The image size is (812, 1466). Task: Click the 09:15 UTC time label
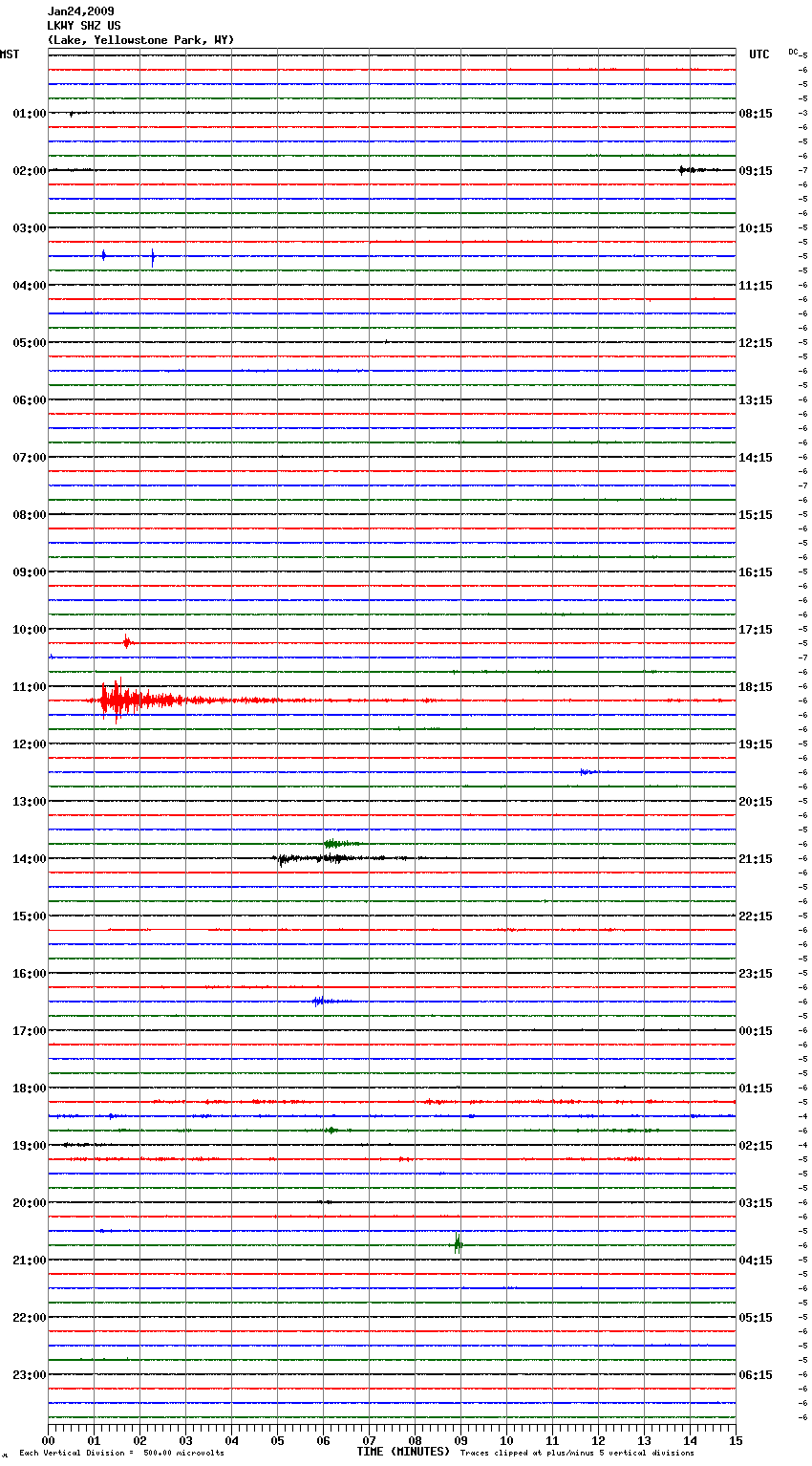click(x=756, y=171)
